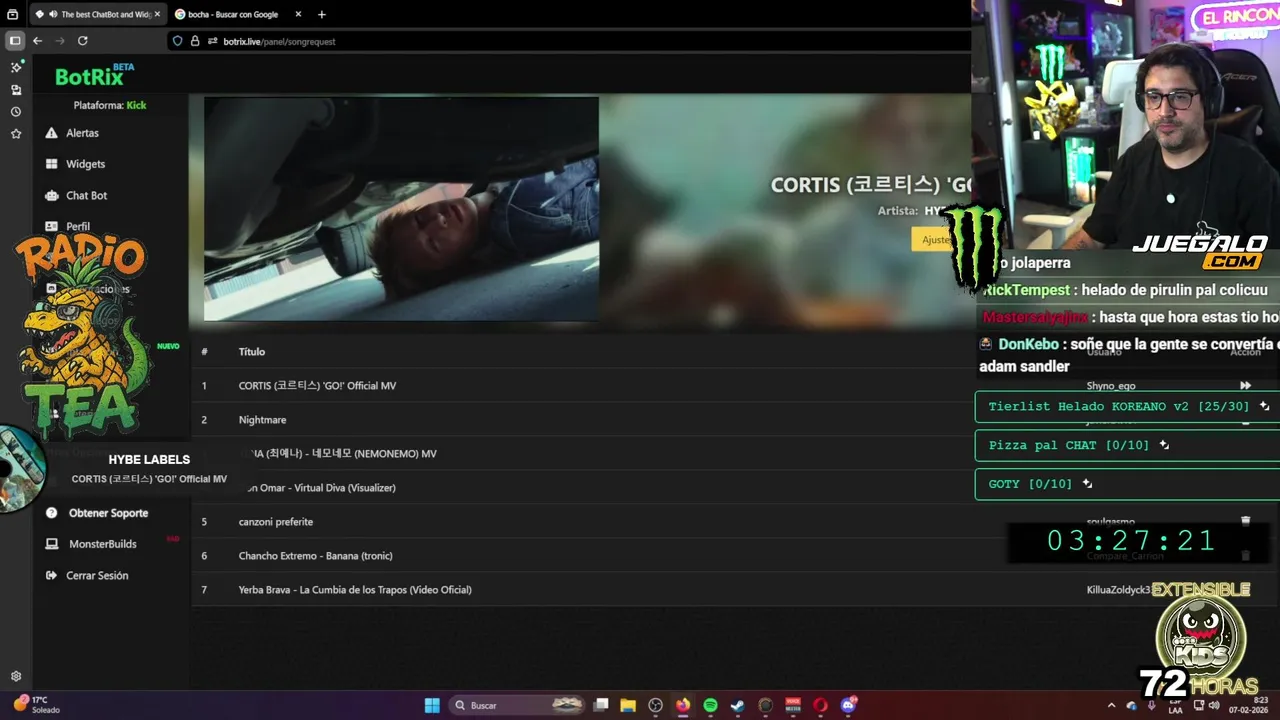1280x720 pixels.
Task: Click the address bar URL field
Action: pyautogui.click(x=570, y=41)
